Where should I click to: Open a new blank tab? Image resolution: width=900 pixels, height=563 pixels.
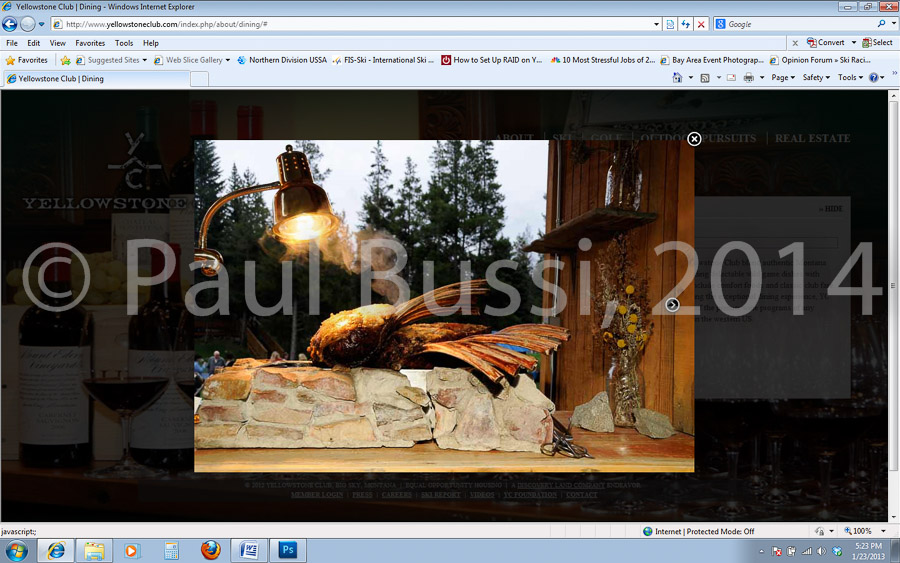199,79
